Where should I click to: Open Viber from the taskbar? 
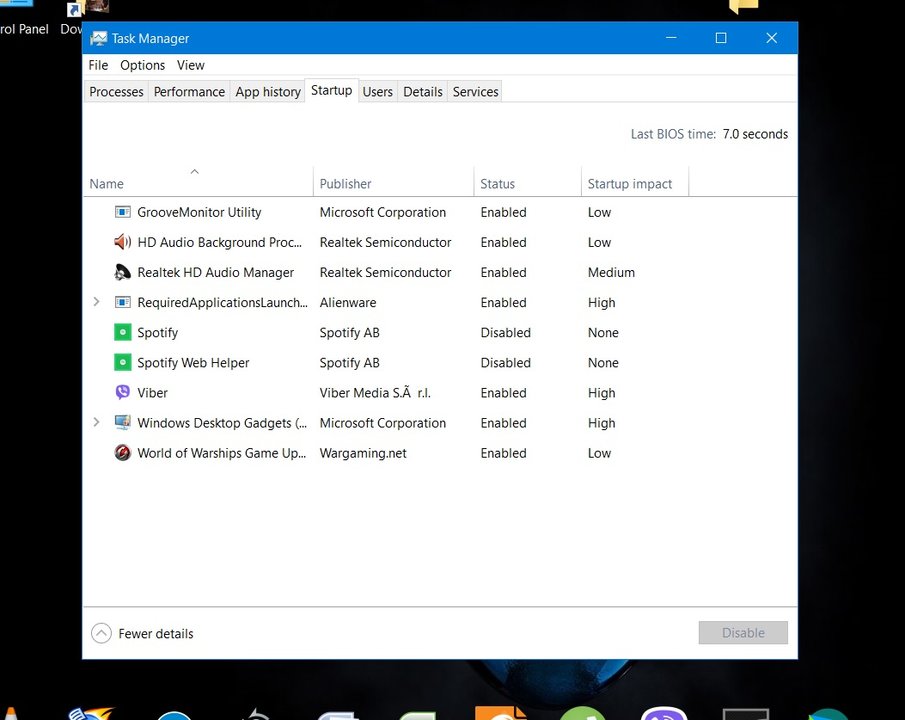click(x=663, y=713)
